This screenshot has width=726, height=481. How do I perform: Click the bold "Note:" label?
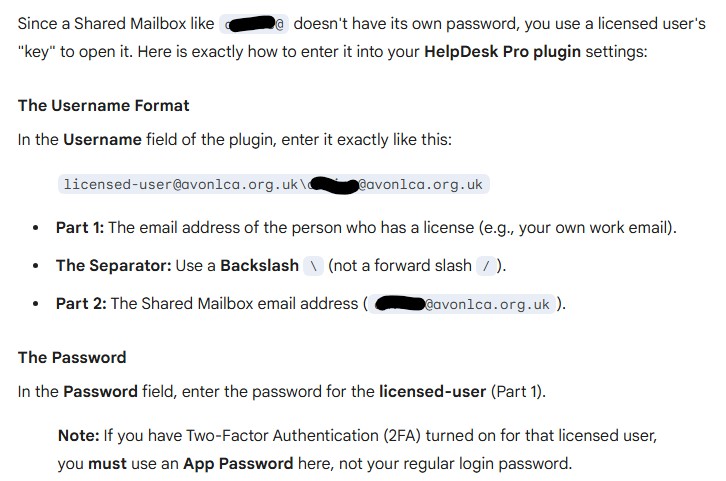[x=77, y=437]
